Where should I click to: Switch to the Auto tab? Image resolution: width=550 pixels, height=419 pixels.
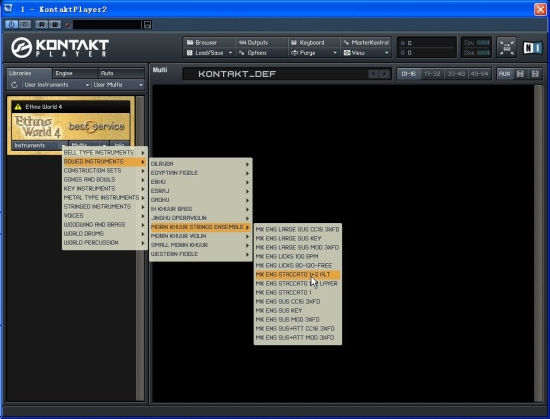[x=121, y=73]
